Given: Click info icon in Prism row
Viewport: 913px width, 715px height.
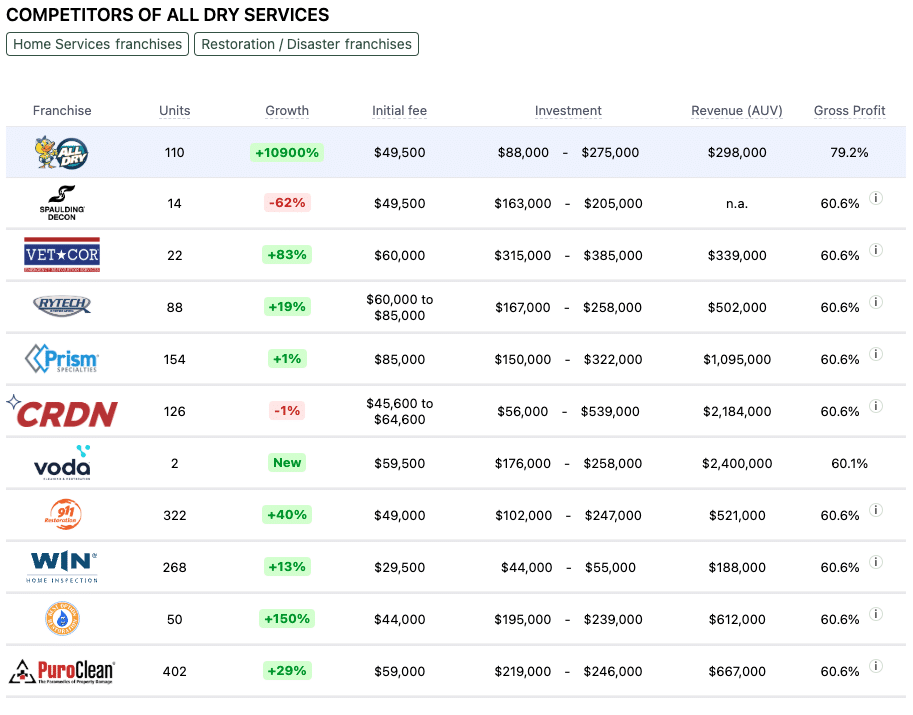Looking at the screenshot, I should pos(876,354).
